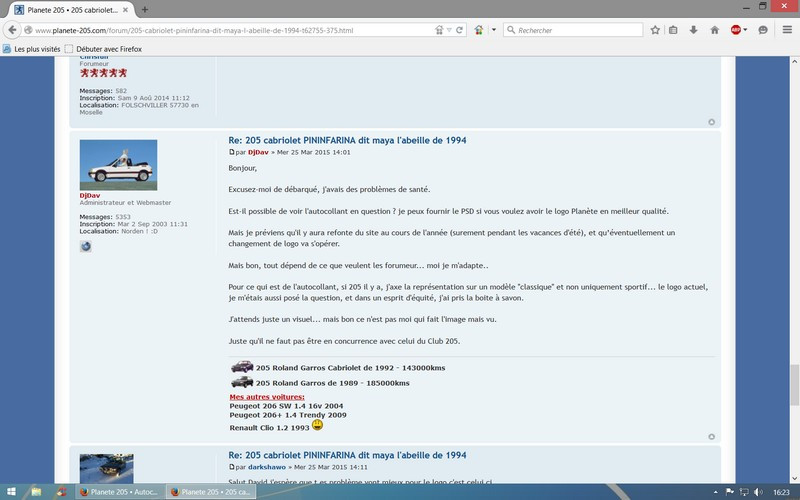Switch to Planete 205 Autoc taskbar window
Image resolution: width=800 pixels, height=500 pixels.
(x=120, y=492)
